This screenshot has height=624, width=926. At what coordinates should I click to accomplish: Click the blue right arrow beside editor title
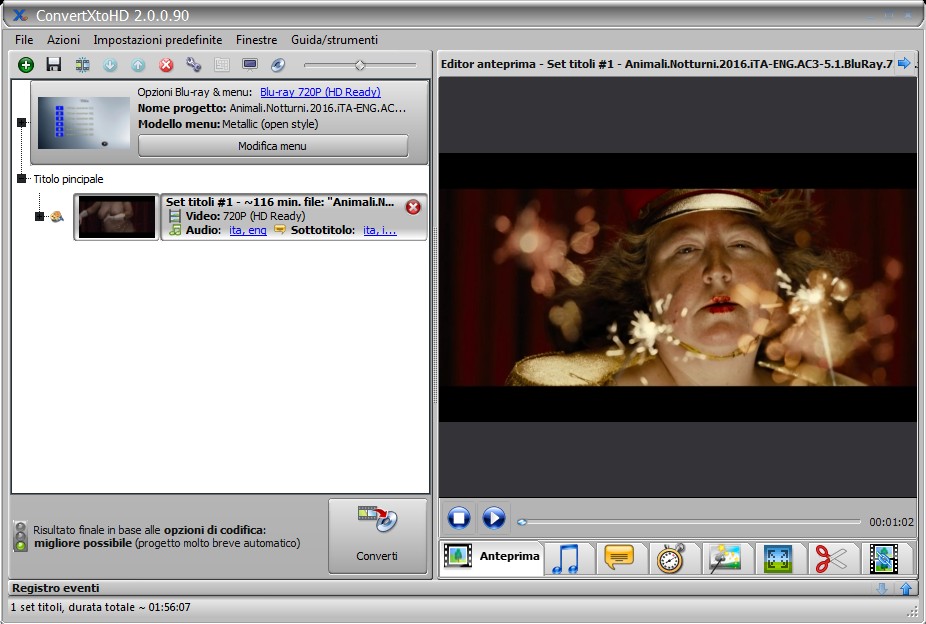(x=904, y=63)
